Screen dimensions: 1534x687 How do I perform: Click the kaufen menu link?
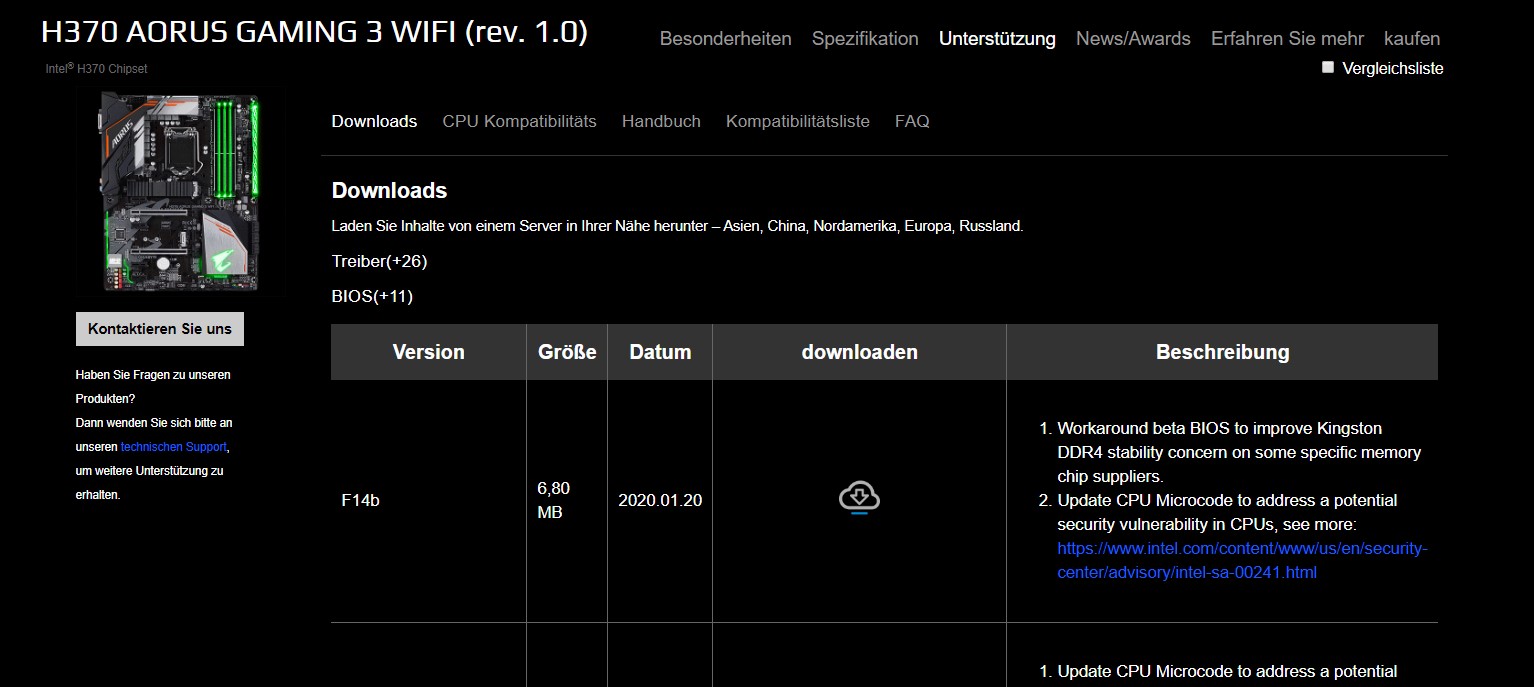(1412, 39)
